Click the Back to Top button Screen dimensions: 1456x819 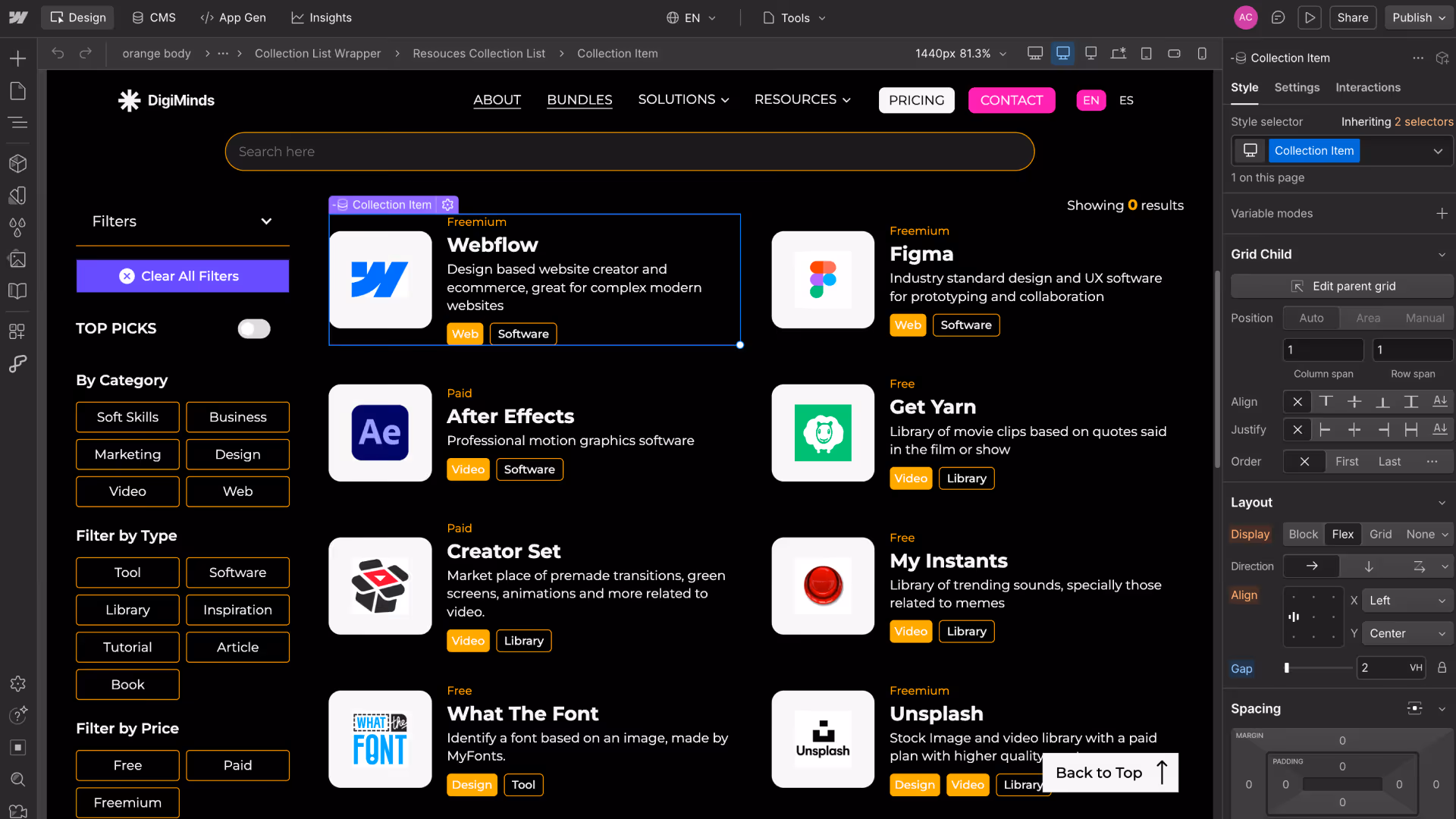point(1111,773)
